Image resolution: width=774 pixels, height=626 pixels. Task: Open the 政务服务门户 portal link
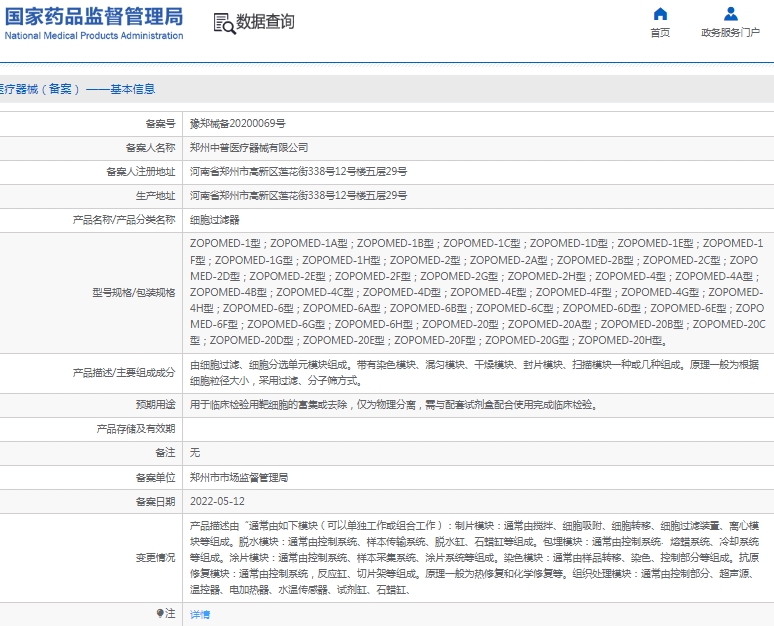731,33
